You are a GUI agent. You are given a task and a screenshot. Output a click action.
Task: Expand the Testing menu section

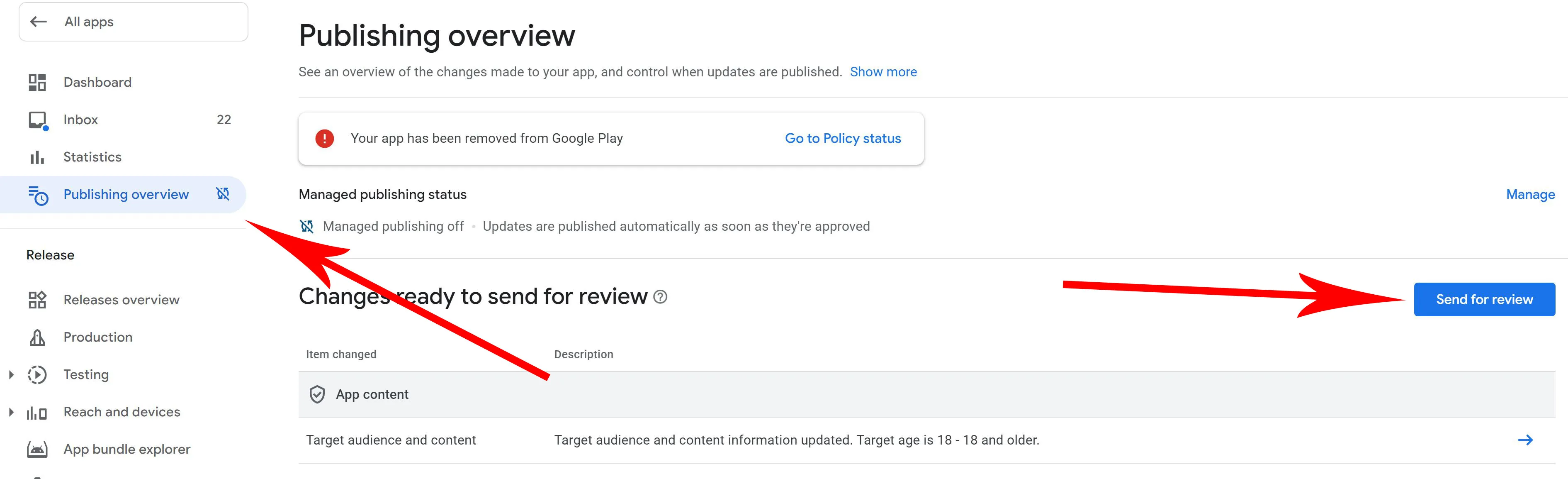click(x=11, y=375)
